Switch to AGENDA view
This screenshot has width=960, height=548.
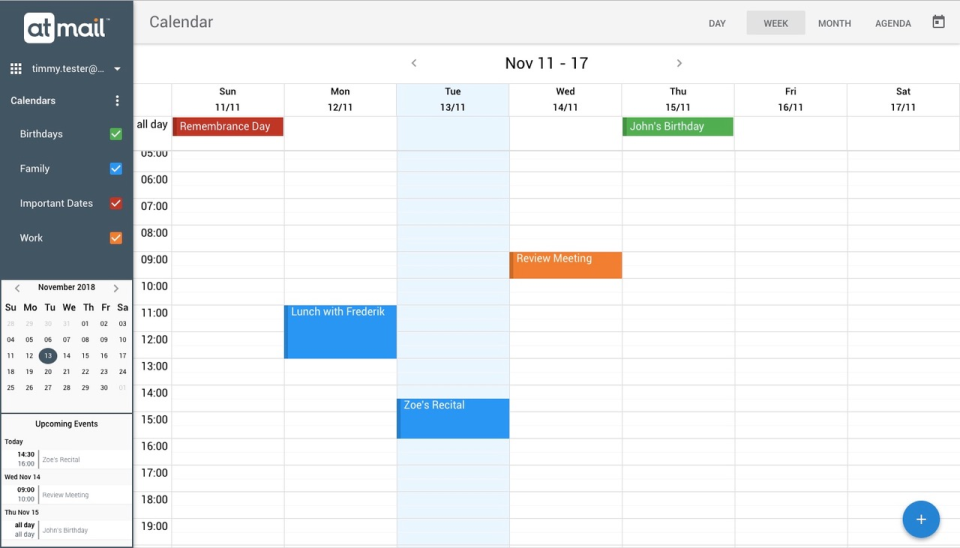tap(893, 23)
